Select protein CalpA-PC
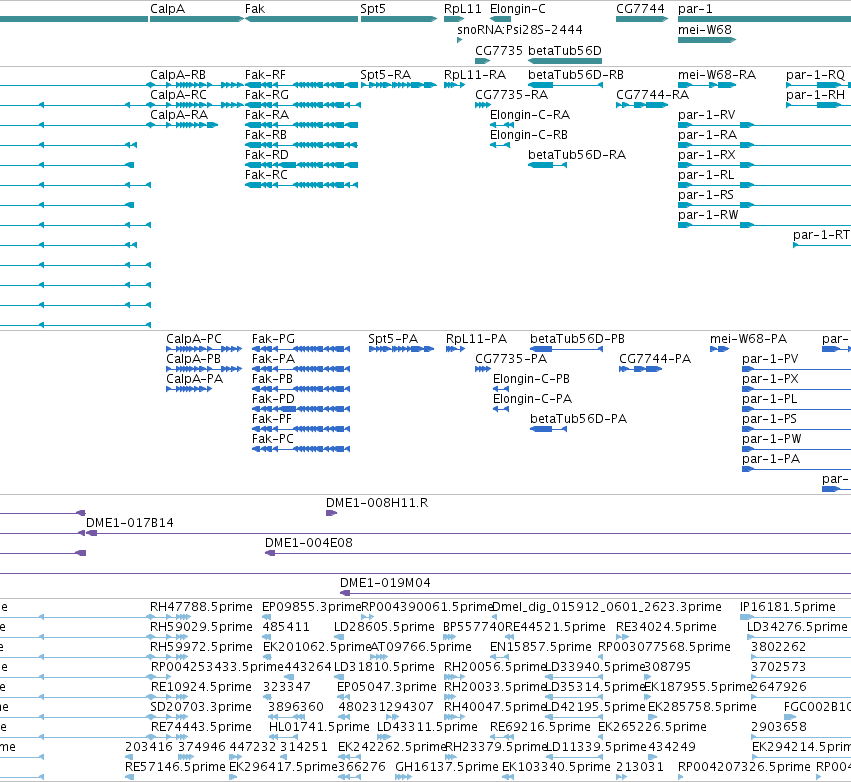Image resolution: width=851 pixels, height=782 pixels. tap(204, 349)
